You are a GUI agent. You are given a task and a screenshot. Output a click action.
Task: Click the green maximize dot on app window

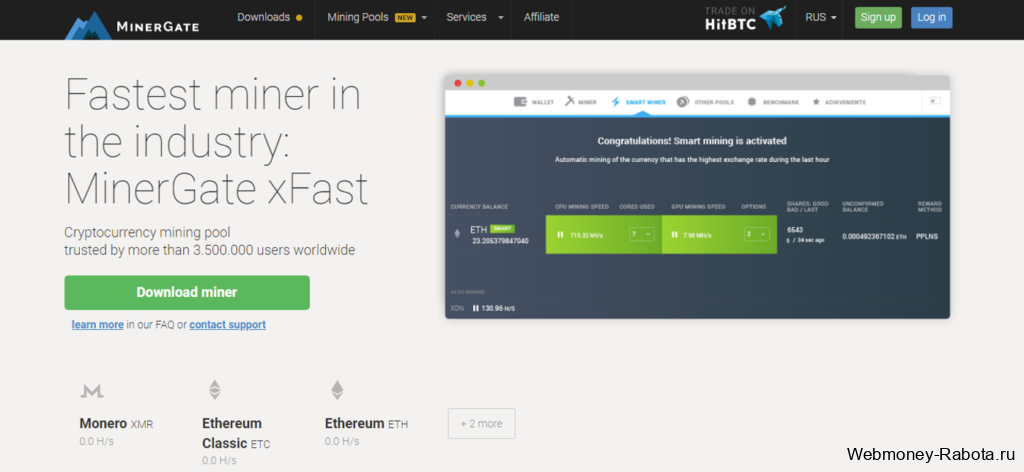coord(481,83)
